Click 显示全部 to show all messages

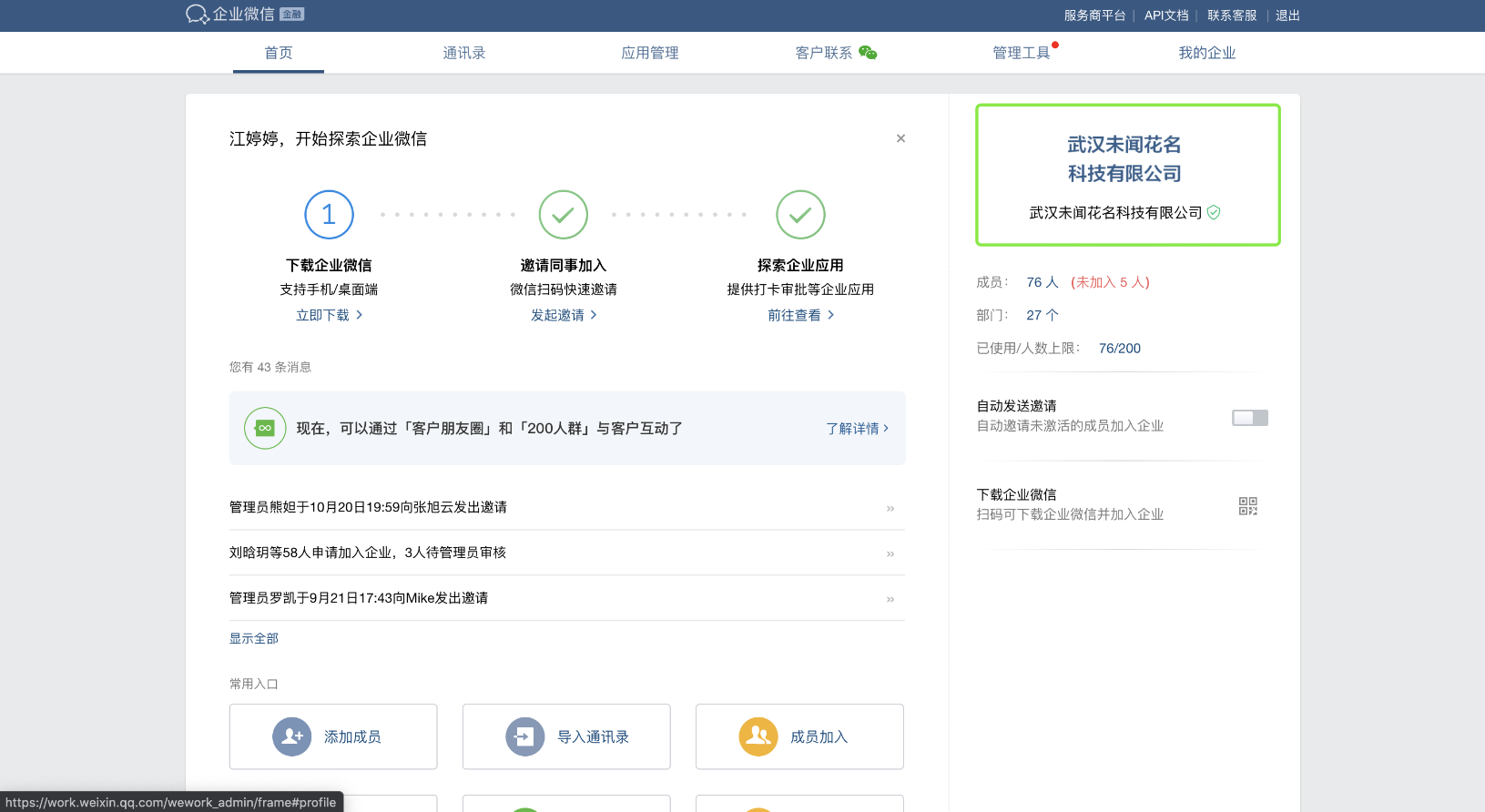point(254,638)
